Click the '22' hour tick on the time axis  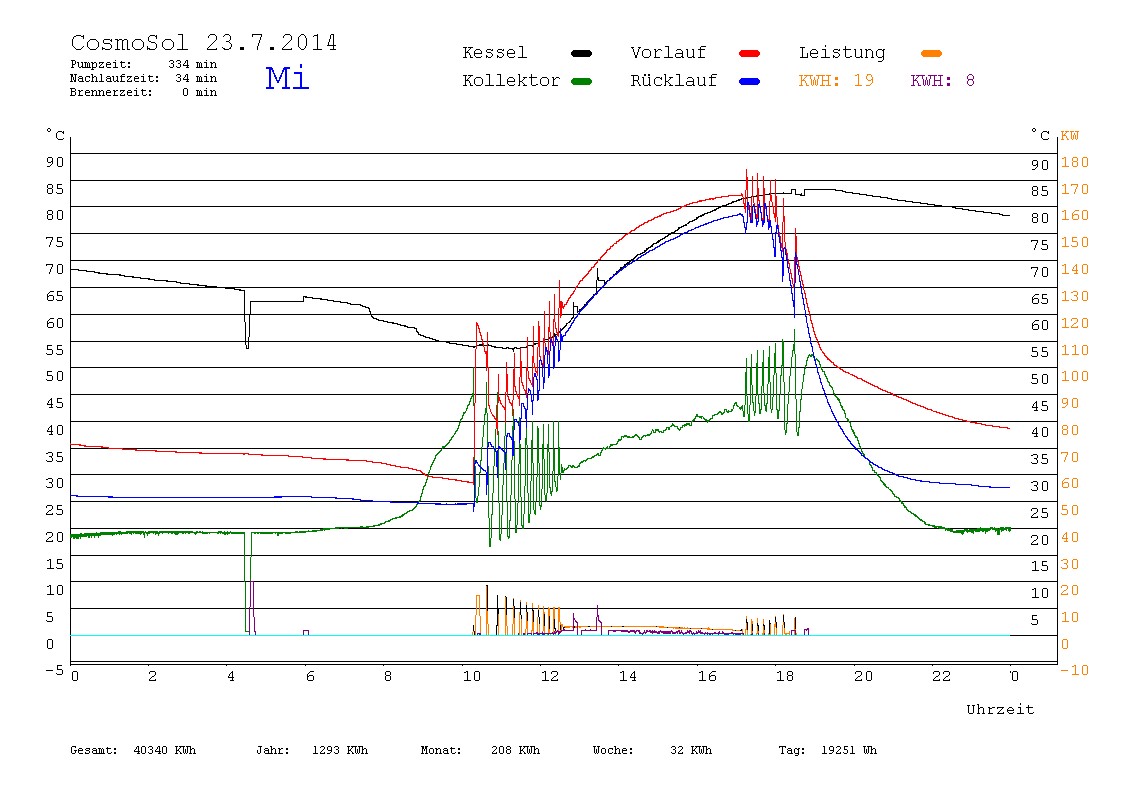pyautogui.click(x=942, y=677)
